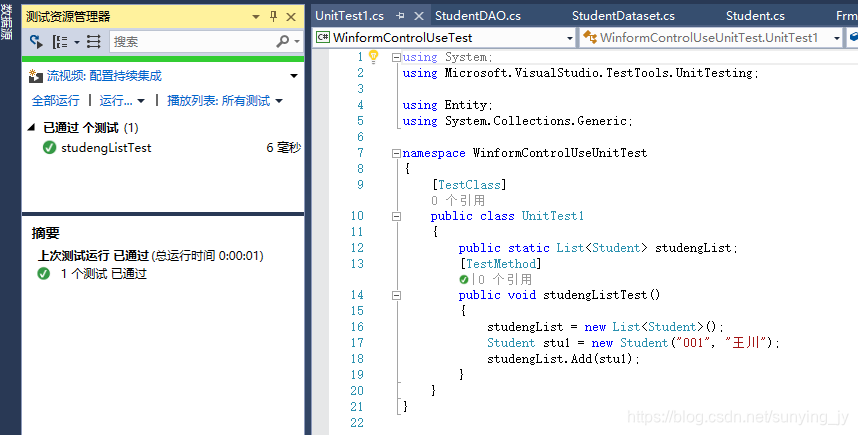Open the Test Explorer window options dropdown arrow

point(256,17)
